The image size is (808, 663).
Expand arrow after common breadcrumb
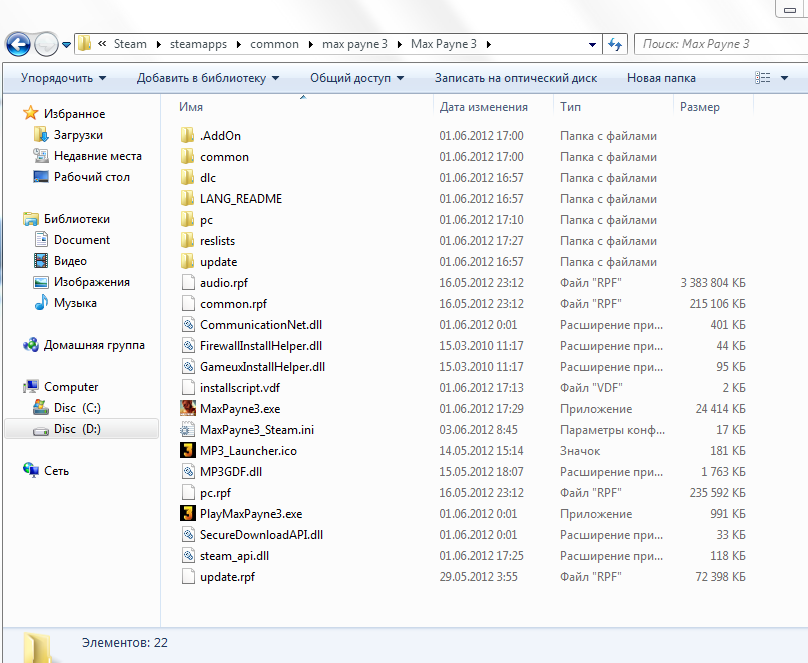click(310, 45)
